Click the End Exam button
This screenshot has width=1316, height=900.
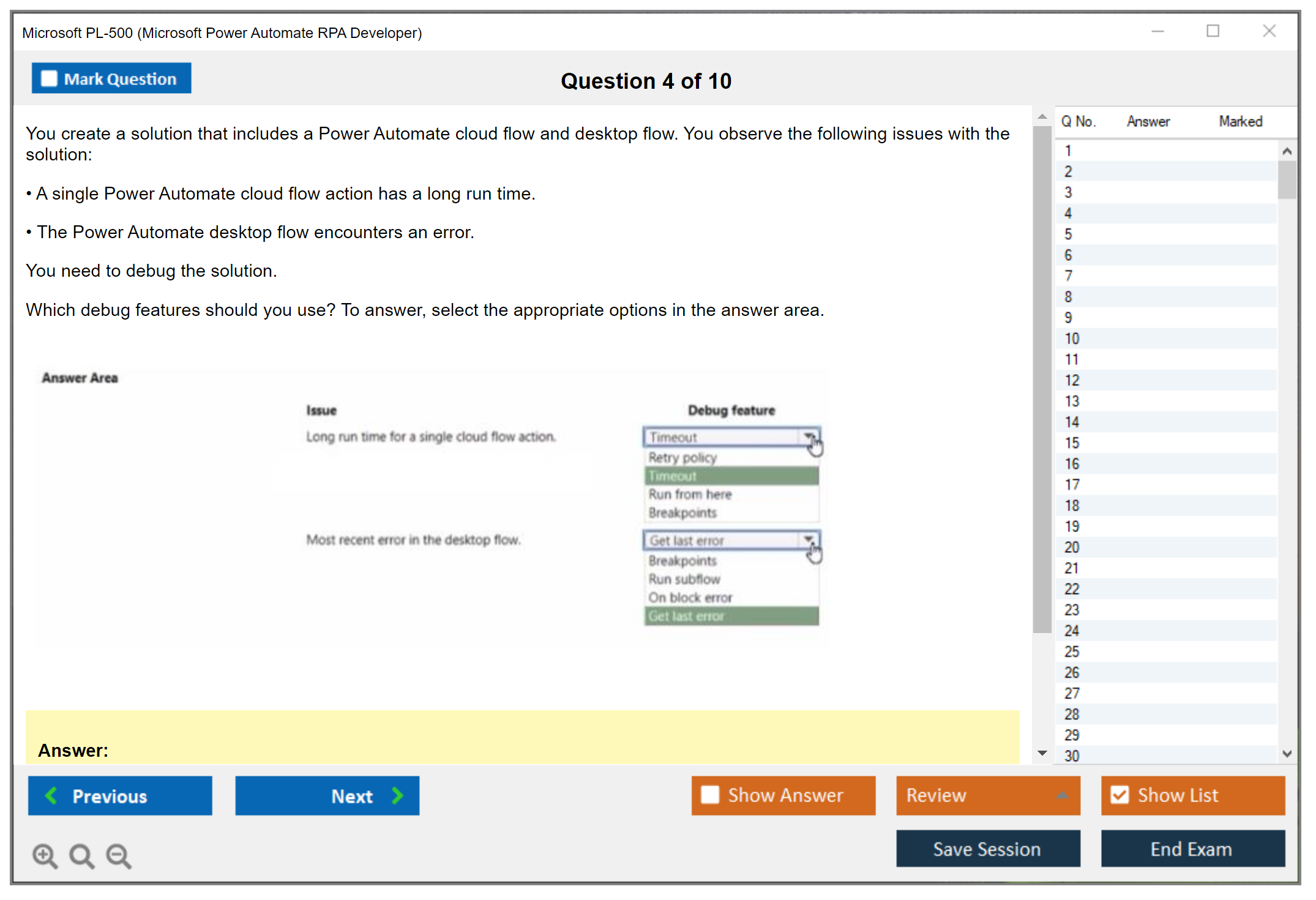(x=1192, y=849)
